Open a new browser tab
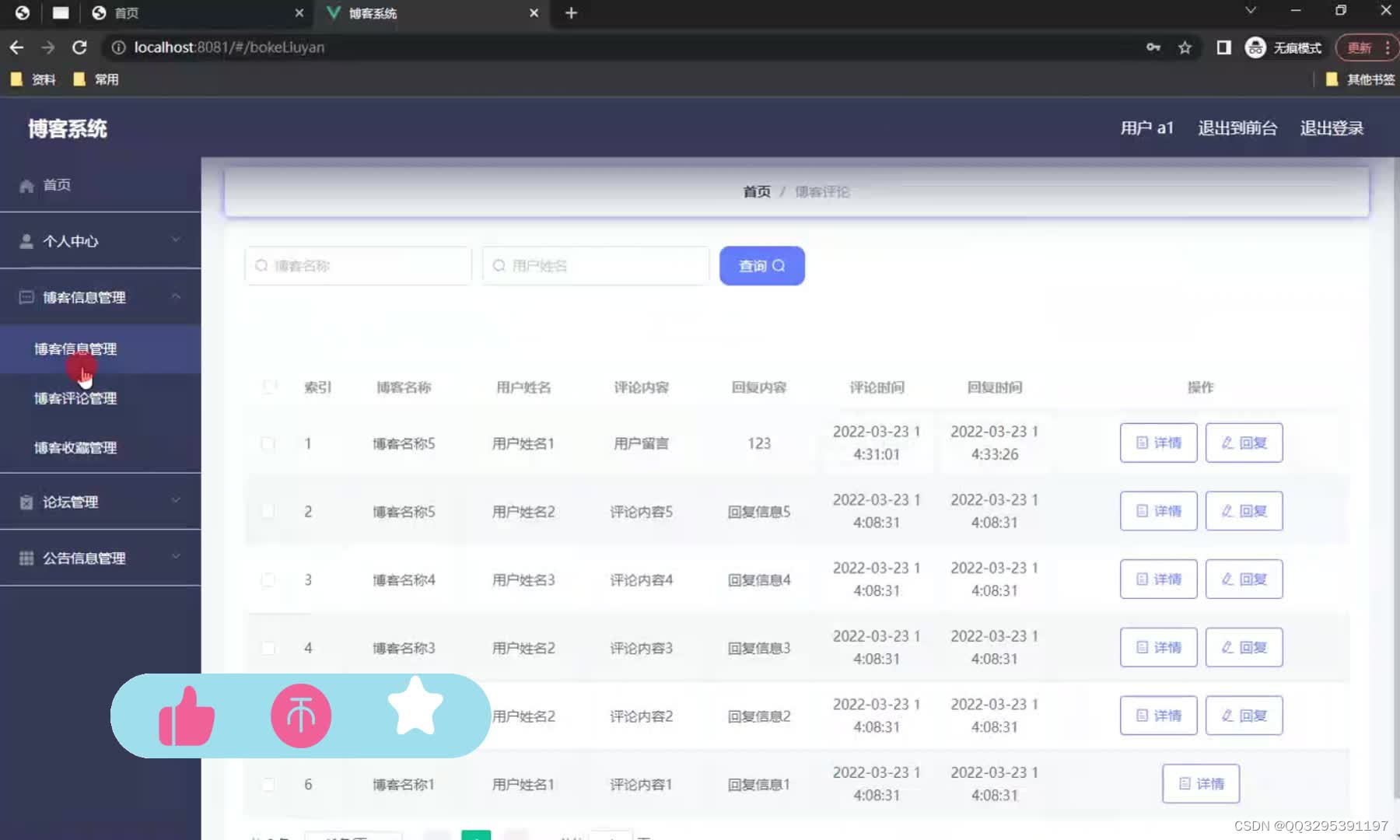 (571, 12)
